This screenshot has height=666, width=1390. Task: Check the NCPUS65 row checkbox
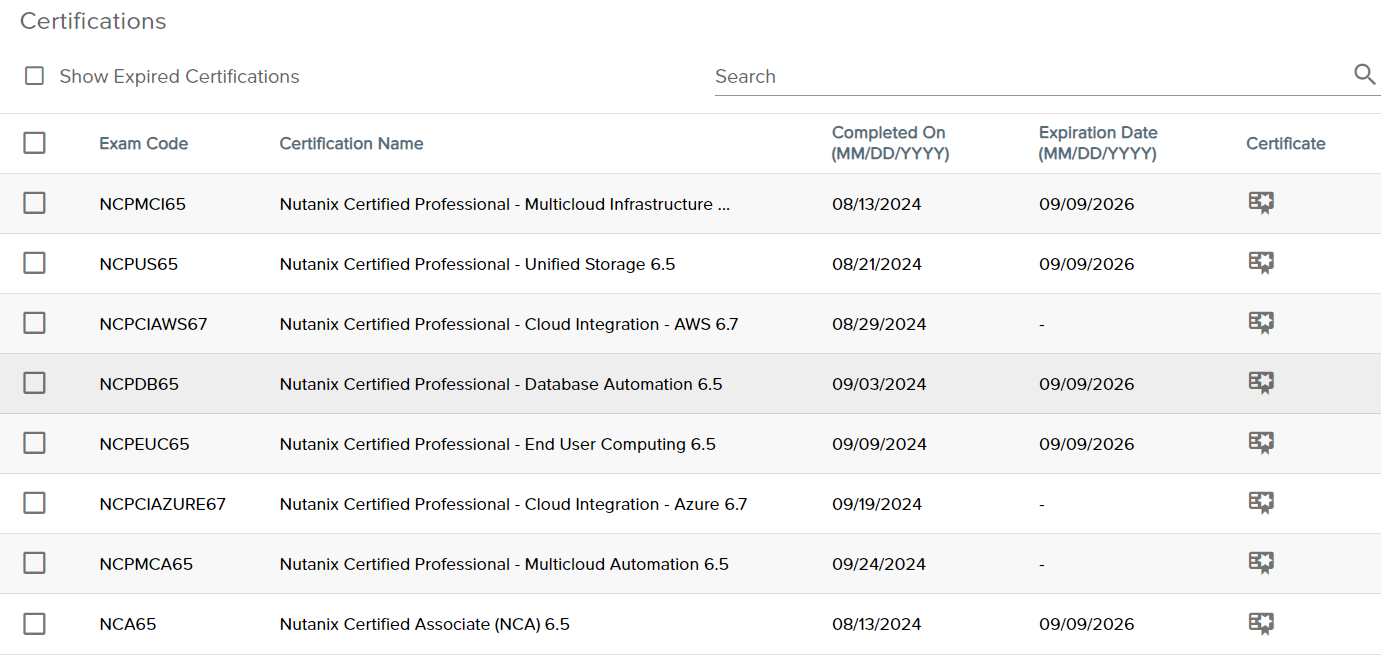click(34, 263)
